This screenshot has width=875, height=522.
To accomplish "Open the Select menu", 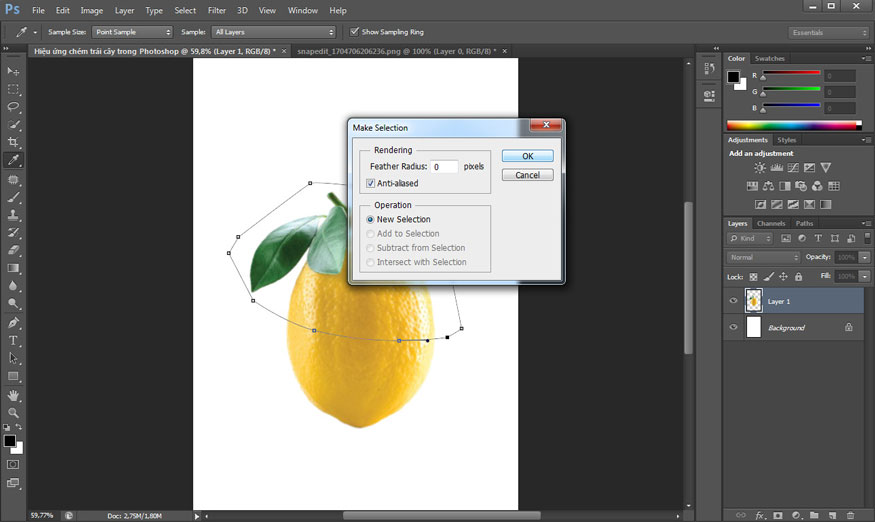I will tap(185, 10).
